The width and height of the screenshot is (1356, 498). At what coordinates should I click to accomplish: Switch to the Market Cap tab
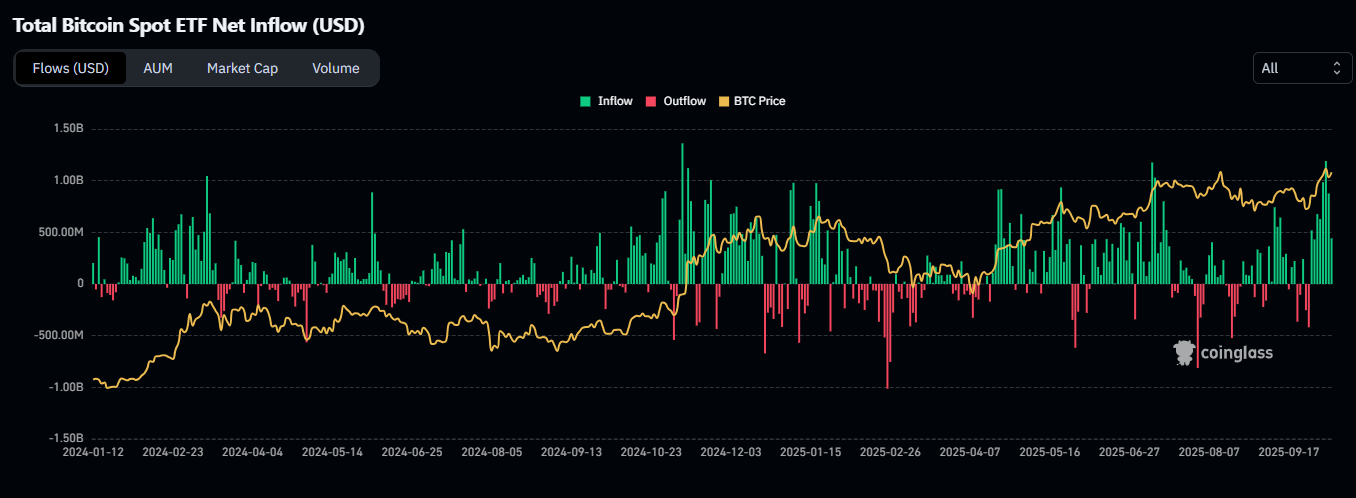pos(242,68)
